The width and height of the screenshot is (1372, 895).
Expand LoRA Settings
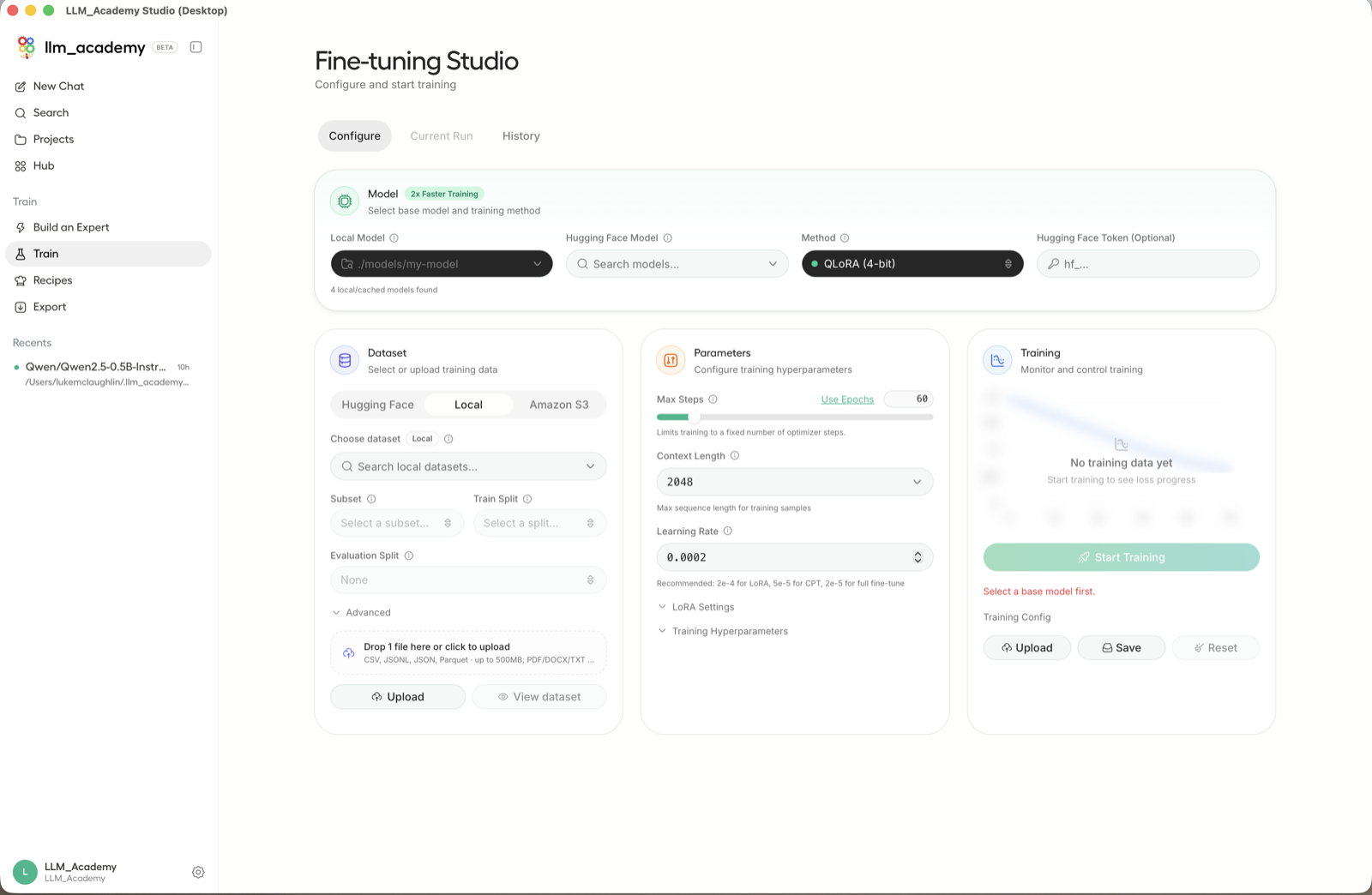click(x=696, y=607)
